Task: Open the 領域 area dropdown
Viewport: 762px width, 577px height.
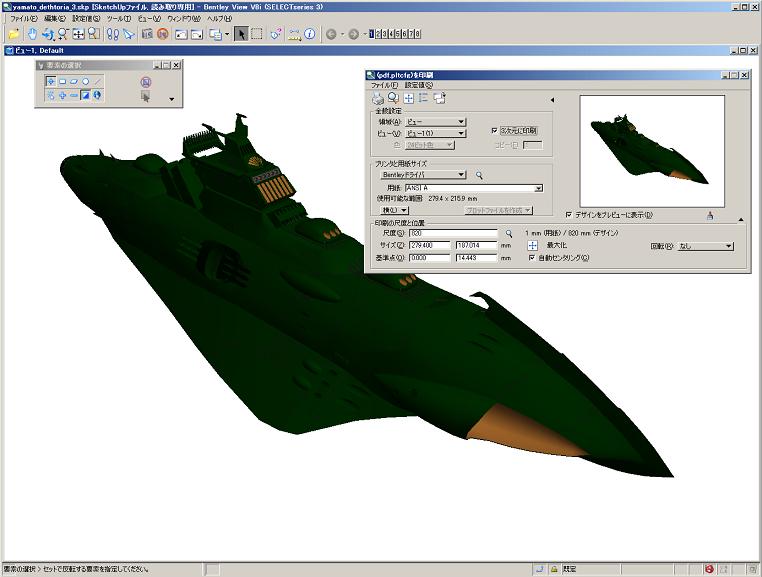Action: coord(435,122)
